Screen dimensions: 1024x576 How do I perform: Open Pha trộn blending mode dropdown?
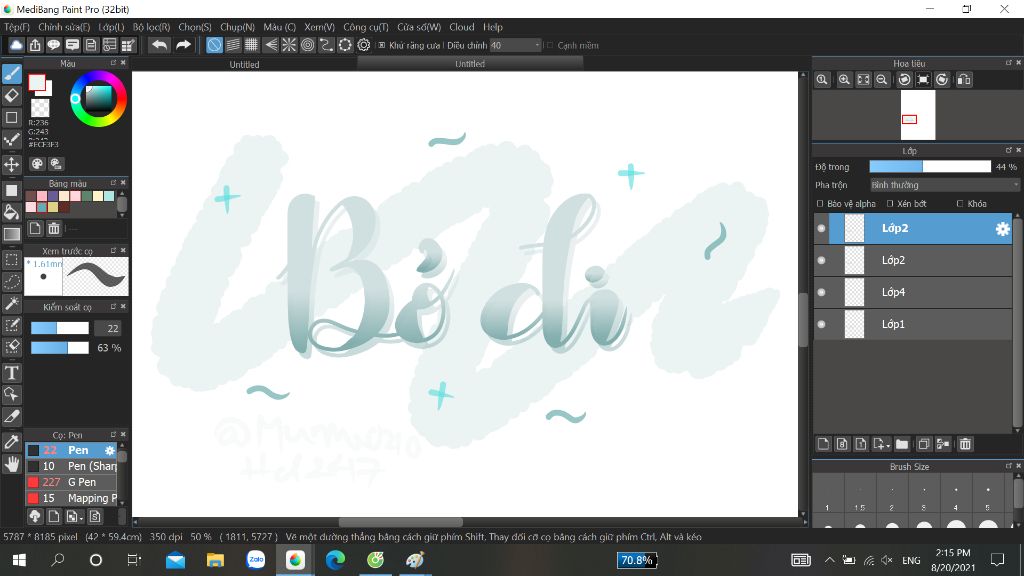click(x=944, y=185)
